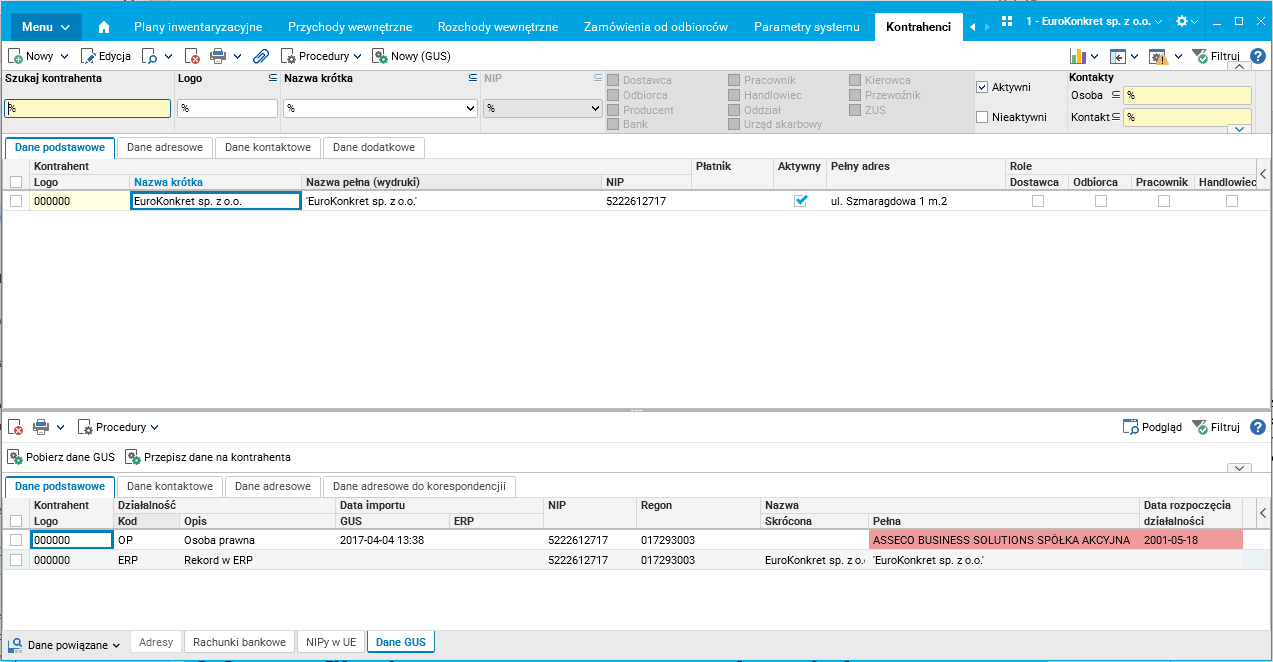
Task: Expand the preview icon dropdown arrow in top toolbar
Action: click(x=168, y=57)
